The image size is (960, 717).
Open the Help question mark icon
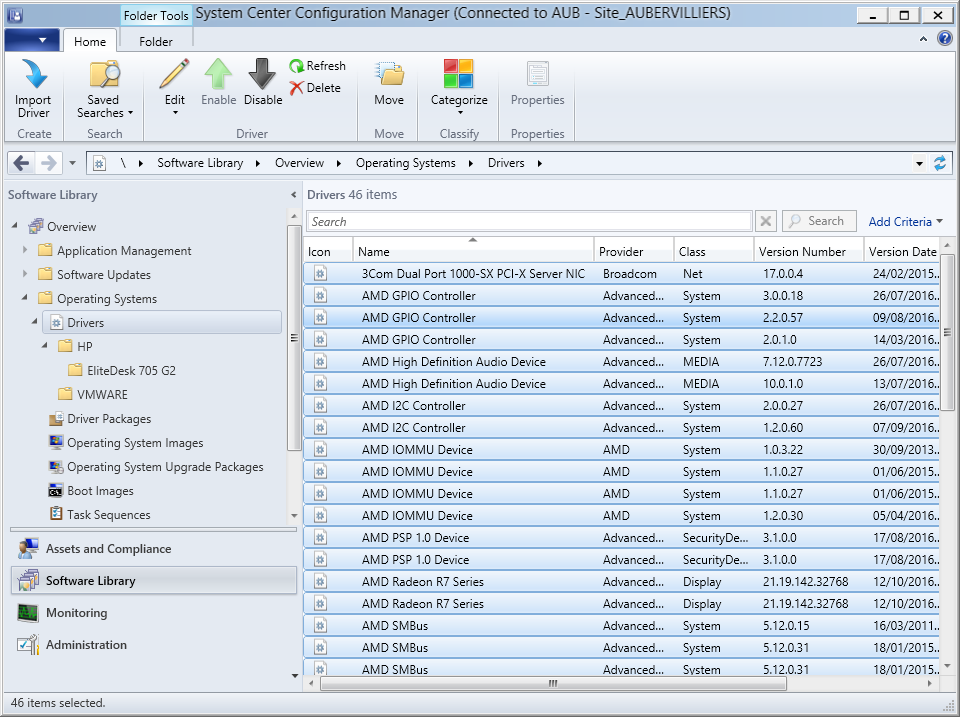945,39
